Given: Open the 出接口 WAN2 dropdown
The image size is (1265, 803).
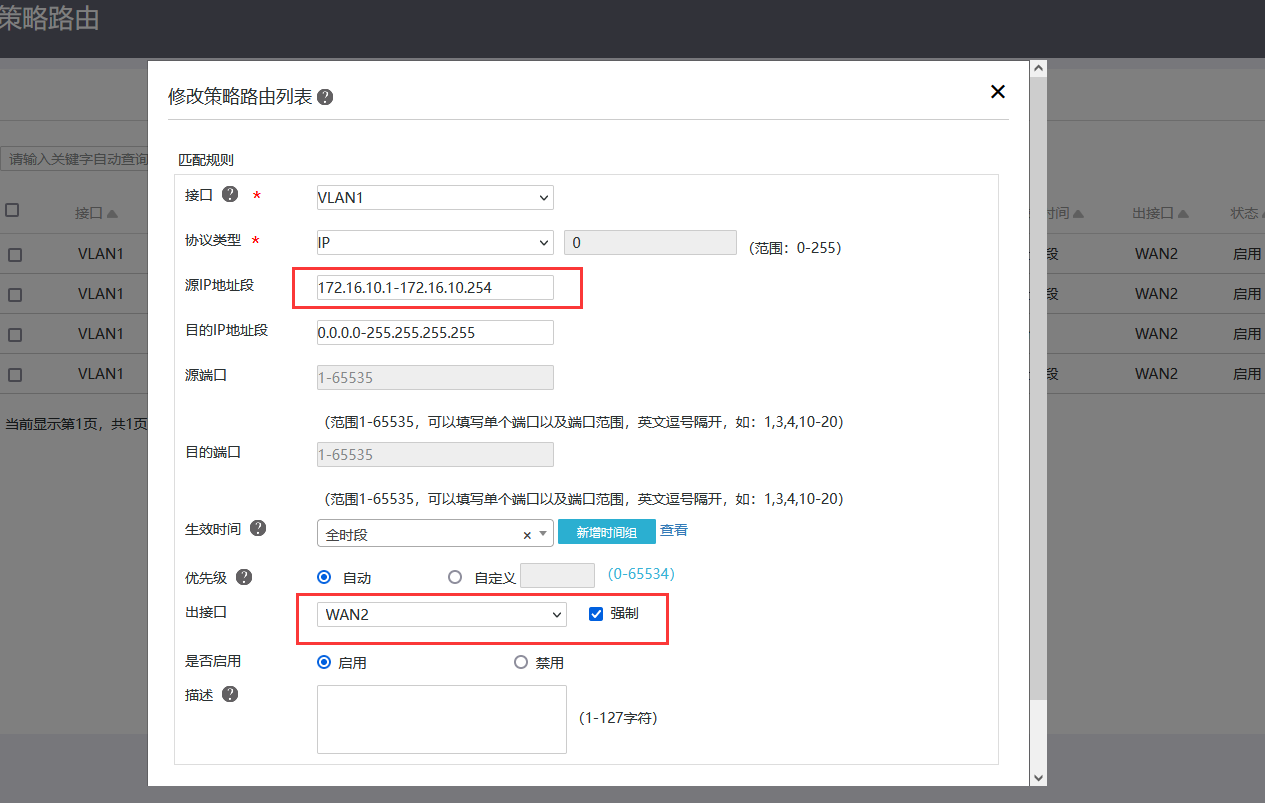Looking at the screenshot, I should coord(442,614).
